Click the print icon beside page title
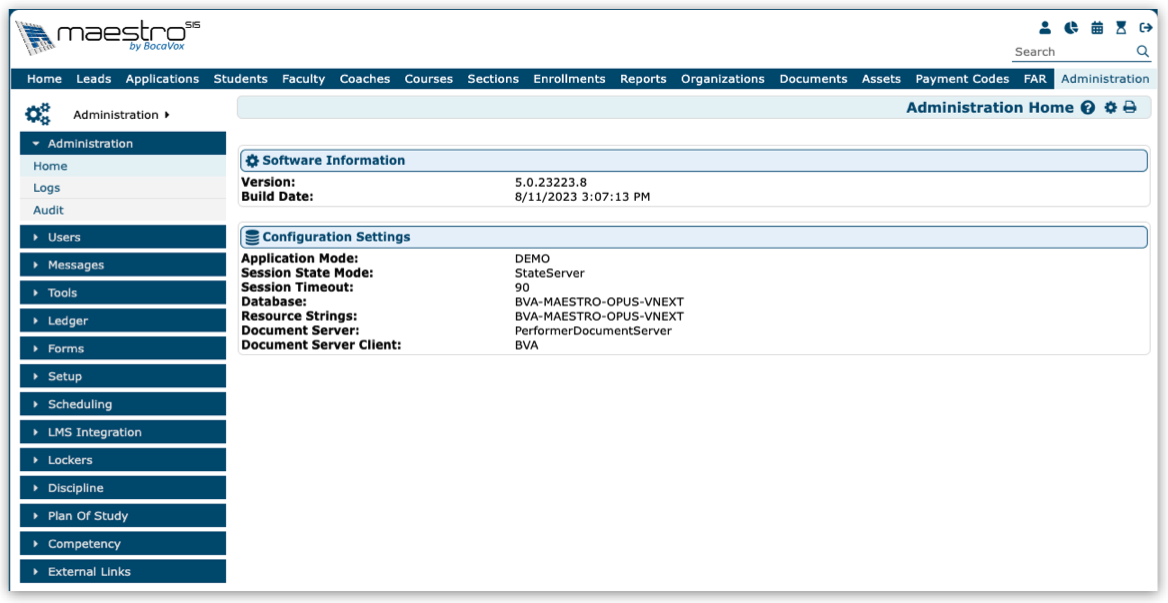The width and height of the screenshot is (1168, 603). 1130,108
